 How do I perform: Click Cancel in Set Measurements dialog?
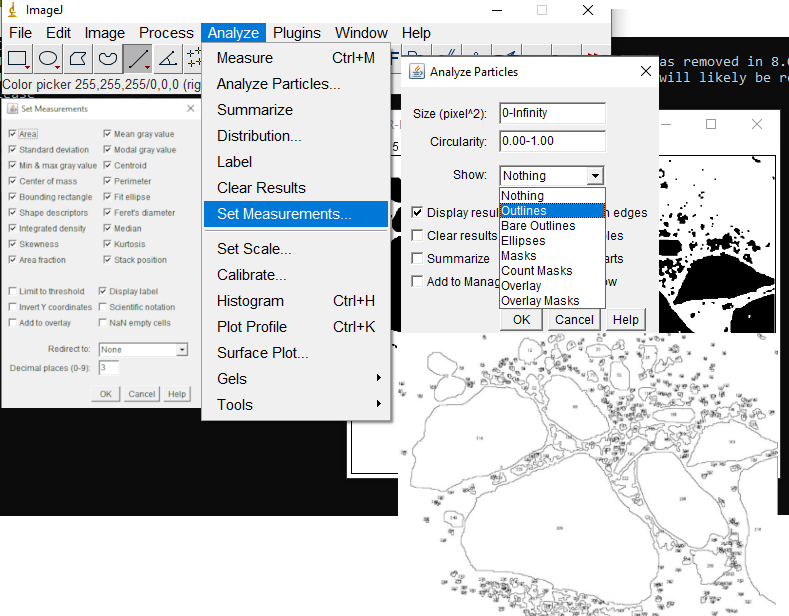[141, 394]
